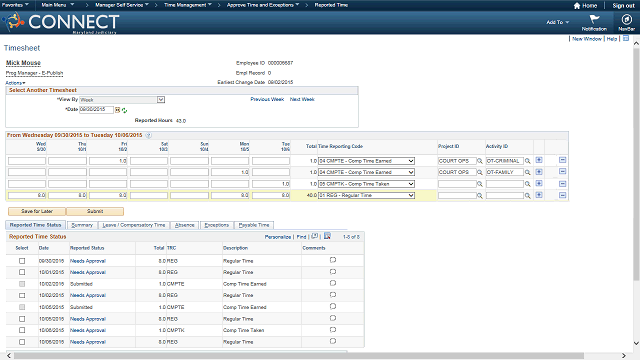Look up Activity ID for OT-FAMILY
This screenshot has width=640, height=360.
click(x=527, y=173)
